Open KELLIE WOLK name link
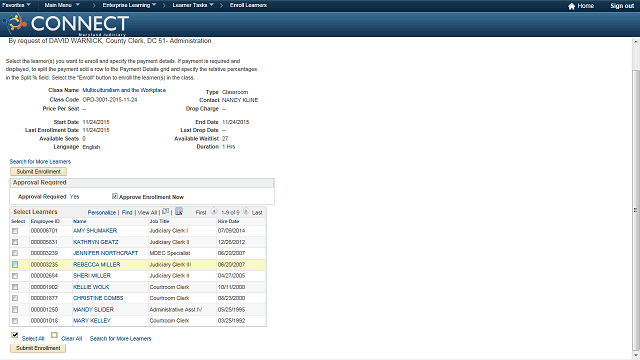 click(91, 287)
